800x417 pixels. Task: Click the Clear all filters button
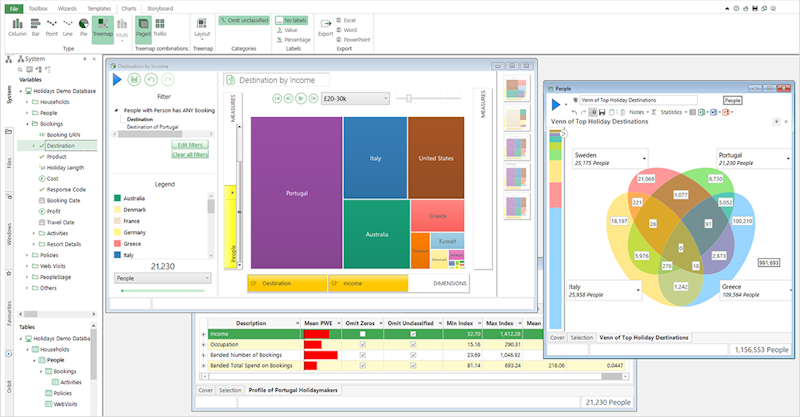click(x=190, y=155)
